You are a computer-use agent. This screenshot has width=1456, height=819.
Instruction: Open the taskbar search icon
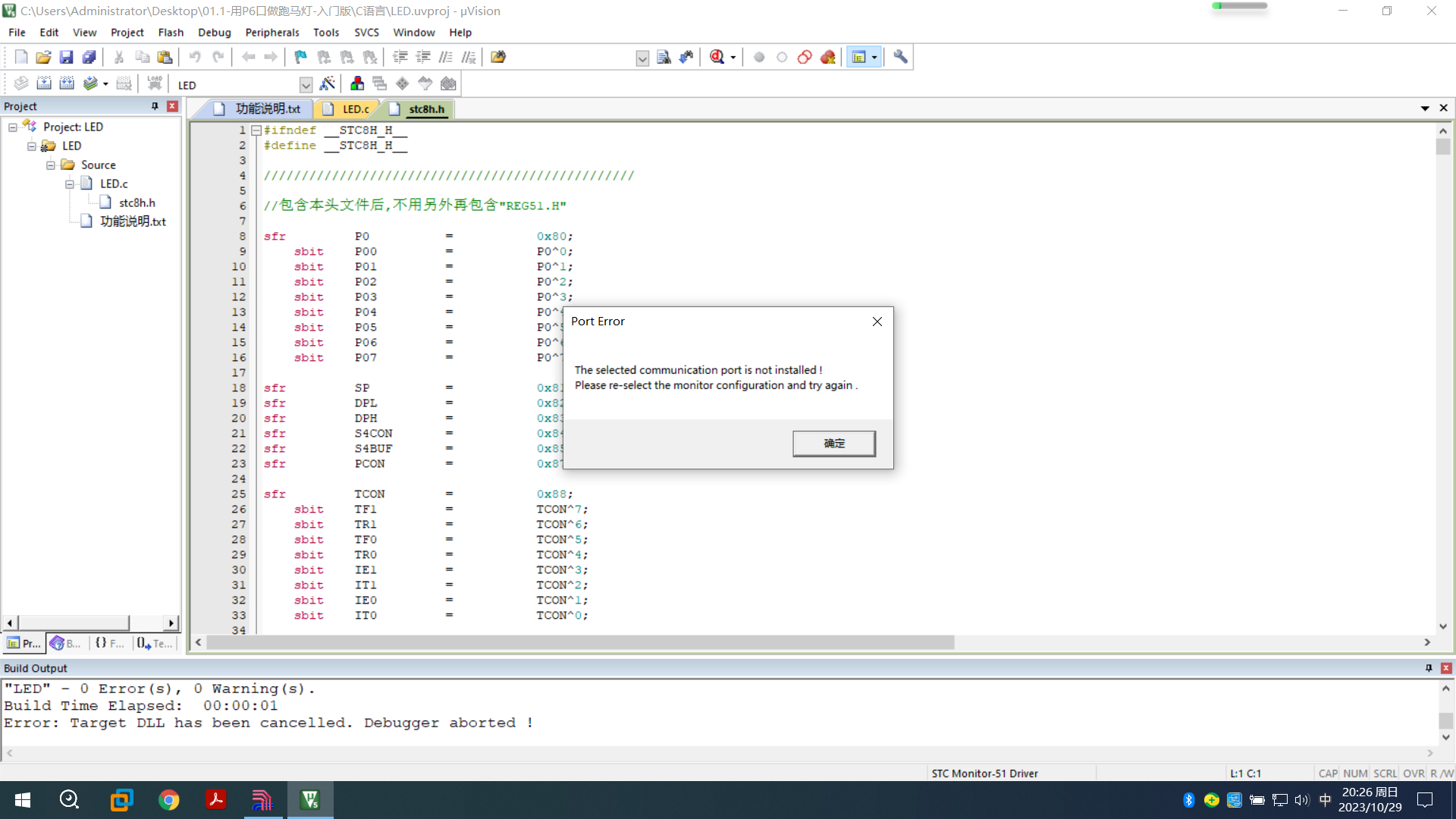coord(69,800)
